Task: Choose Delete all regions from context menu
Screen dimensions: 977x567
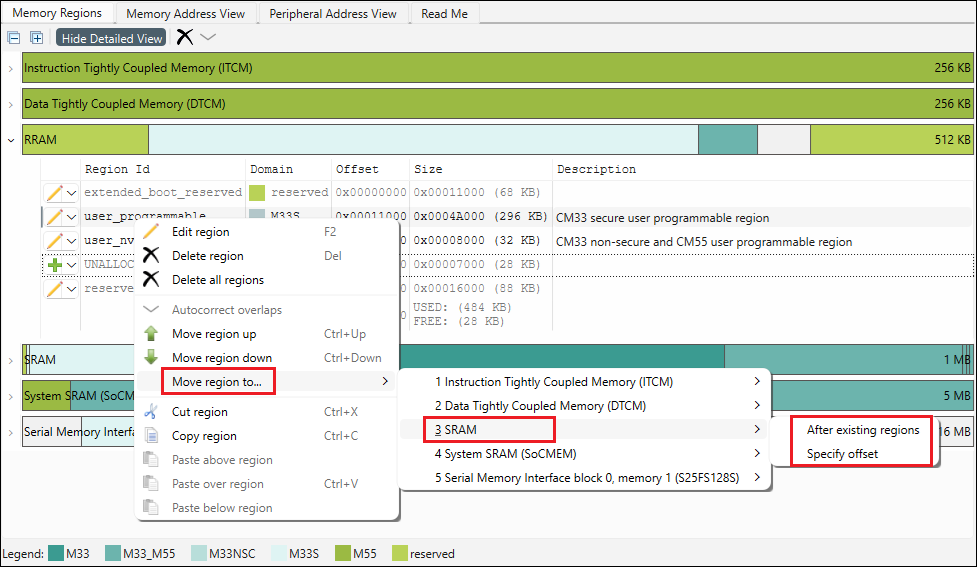Action: pos(217,280)
